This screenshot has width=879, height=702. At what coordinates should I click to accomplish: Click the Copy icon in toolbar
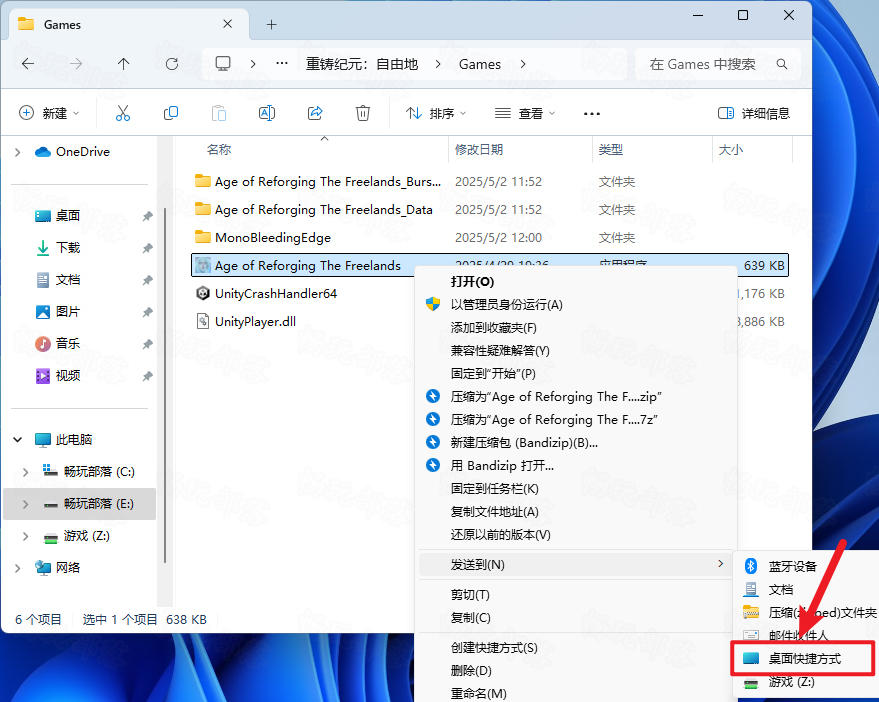171,113
